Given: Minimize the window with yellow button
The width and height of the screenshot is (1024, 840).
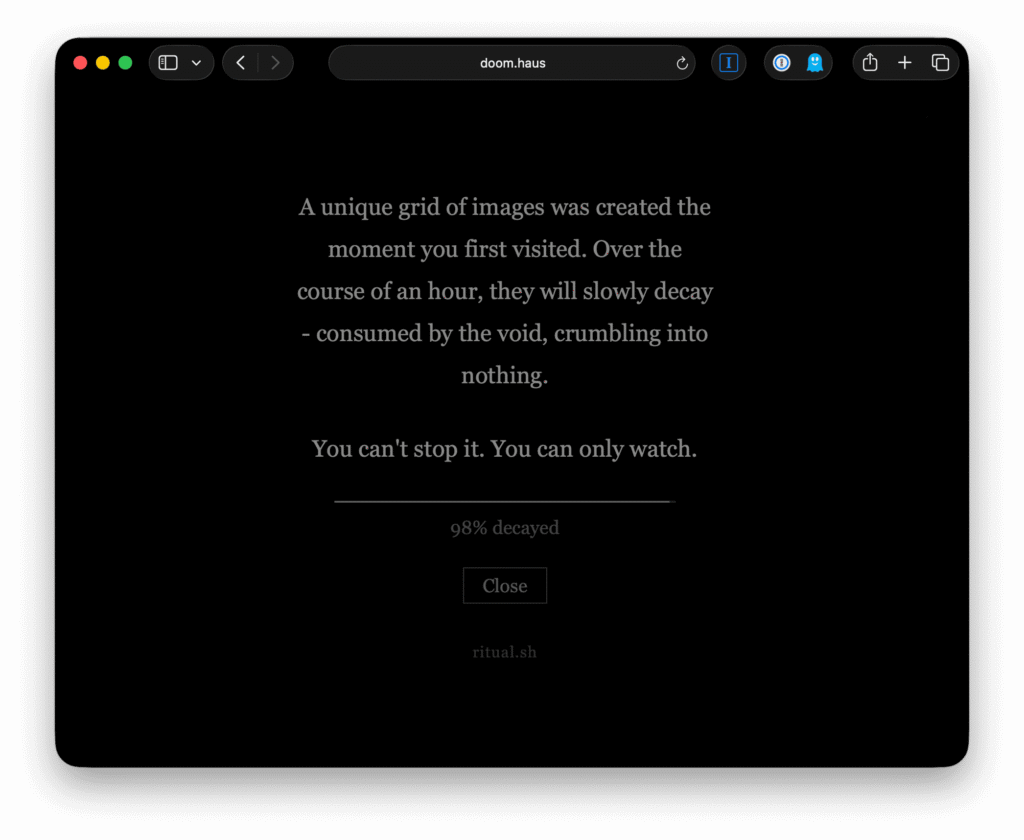Looking at the screenshot, I should click(103, 63).
